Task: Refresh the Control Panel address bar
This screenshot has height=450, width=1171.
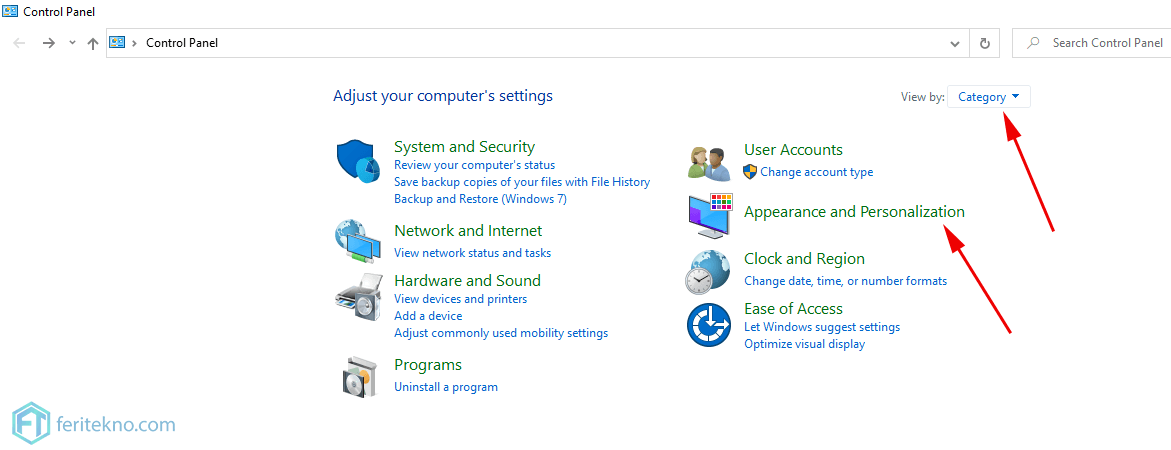Action: point(985,43)
